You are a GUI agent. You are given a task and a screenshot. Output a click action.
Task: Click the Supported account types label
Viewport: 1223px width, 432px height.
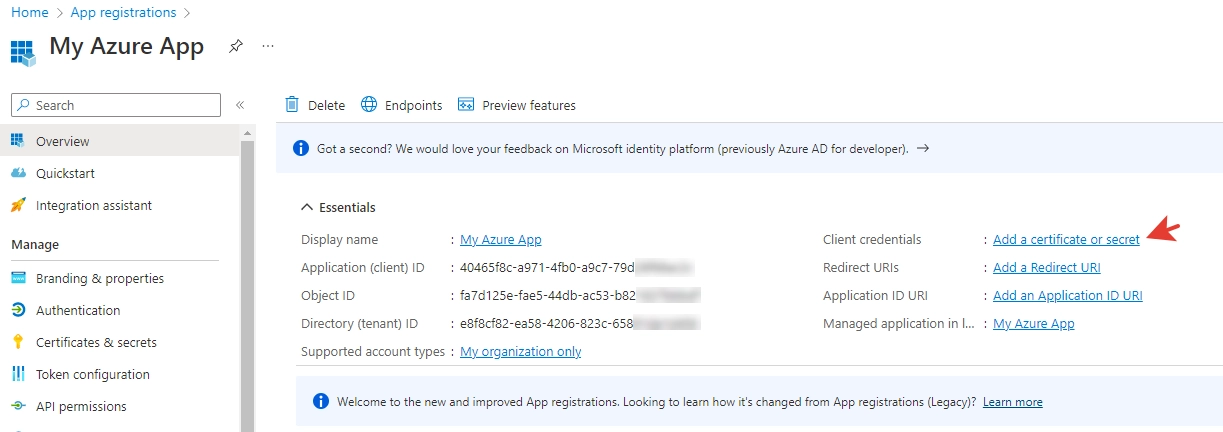(x=373, y=352)
